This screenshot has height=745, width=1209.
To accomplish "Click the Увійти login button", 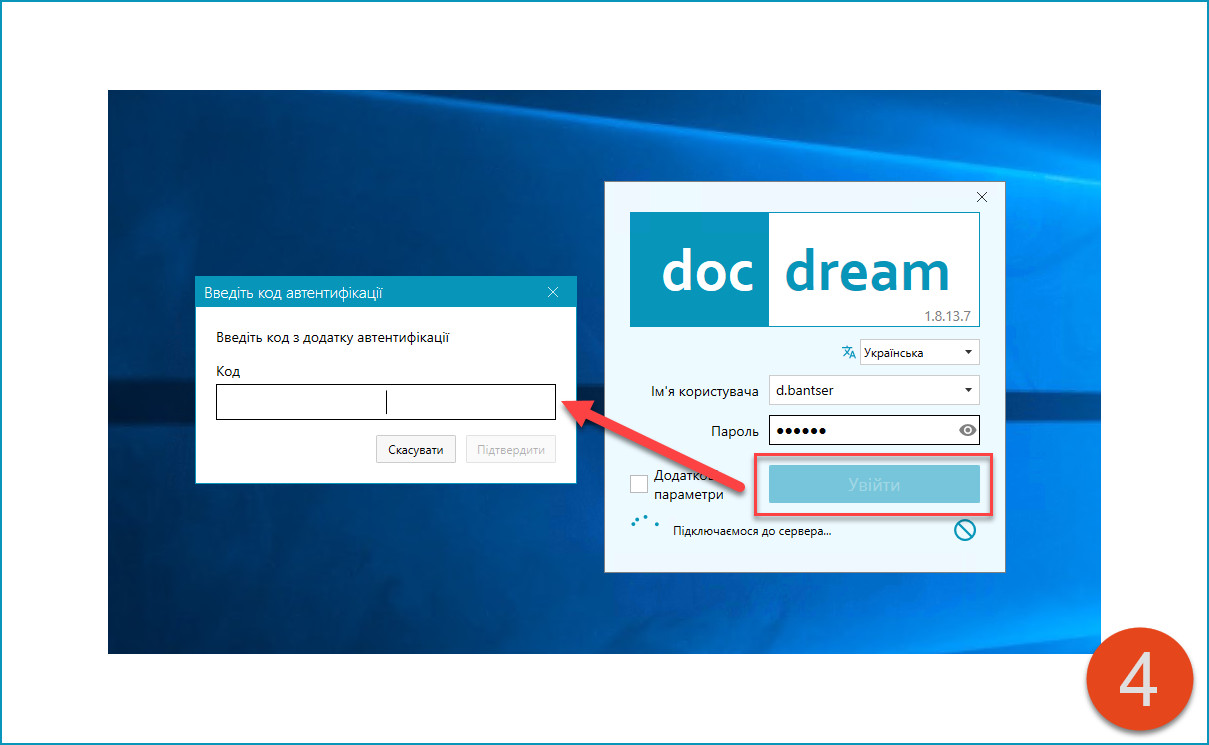I will [x=873, y=485].
